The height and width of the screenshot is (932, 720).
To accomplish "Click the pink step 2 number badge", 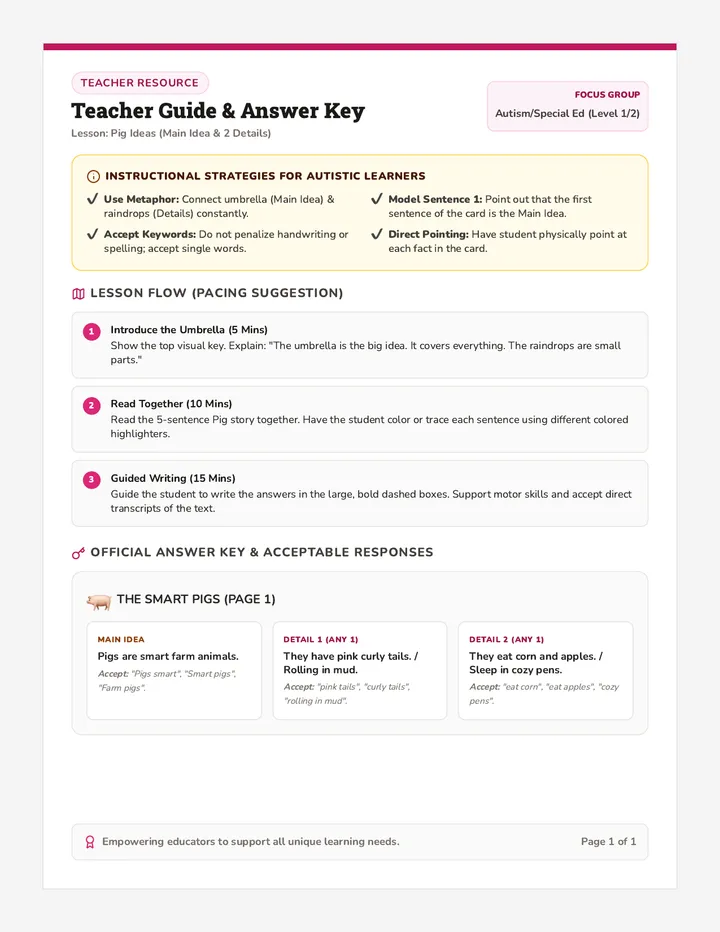I will 92,405.
